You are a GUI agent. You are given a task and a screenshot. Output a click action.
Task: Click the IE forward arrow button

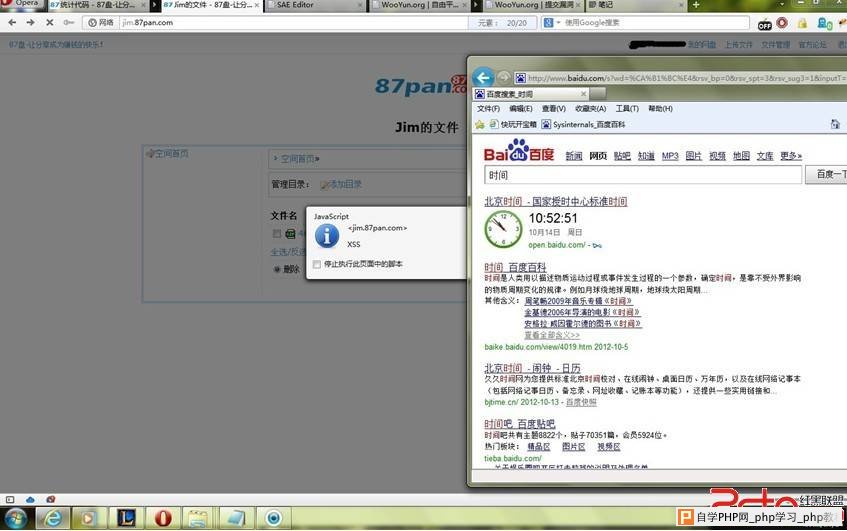coord(503,78)
